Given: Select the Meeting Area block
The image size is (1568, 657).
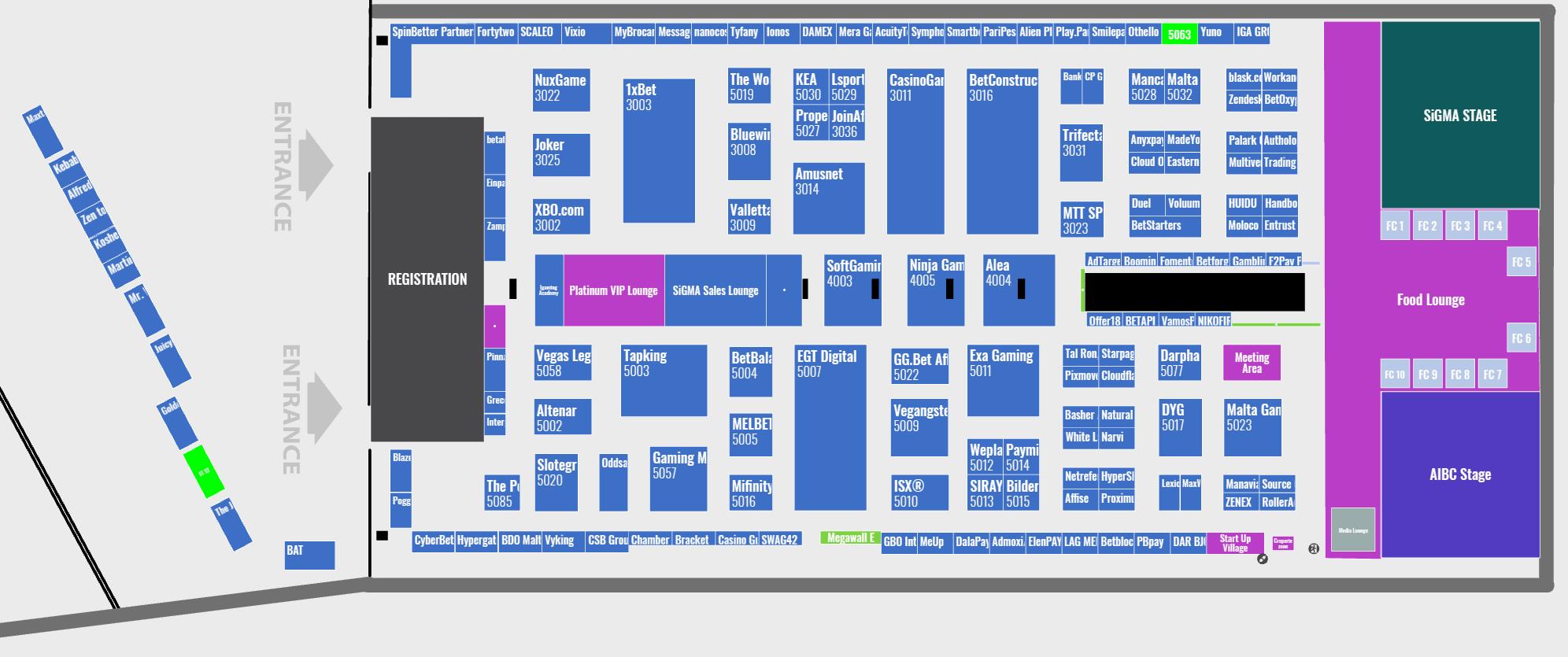Looking at the screenshot, I should (1252, 363).
